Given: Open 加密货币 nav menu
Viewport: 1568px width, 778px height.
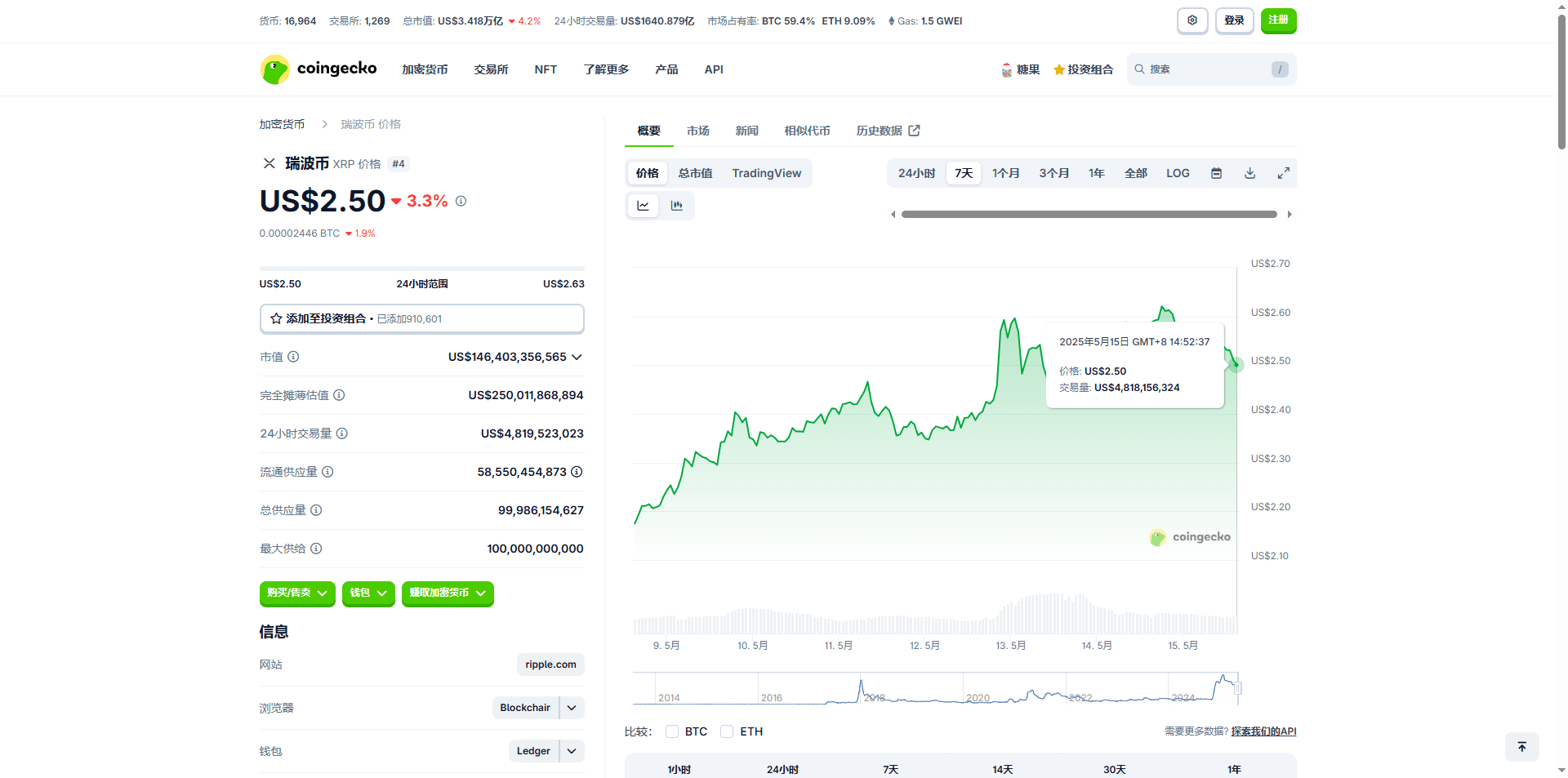Looking at the screenshot, I should [425, 69].
